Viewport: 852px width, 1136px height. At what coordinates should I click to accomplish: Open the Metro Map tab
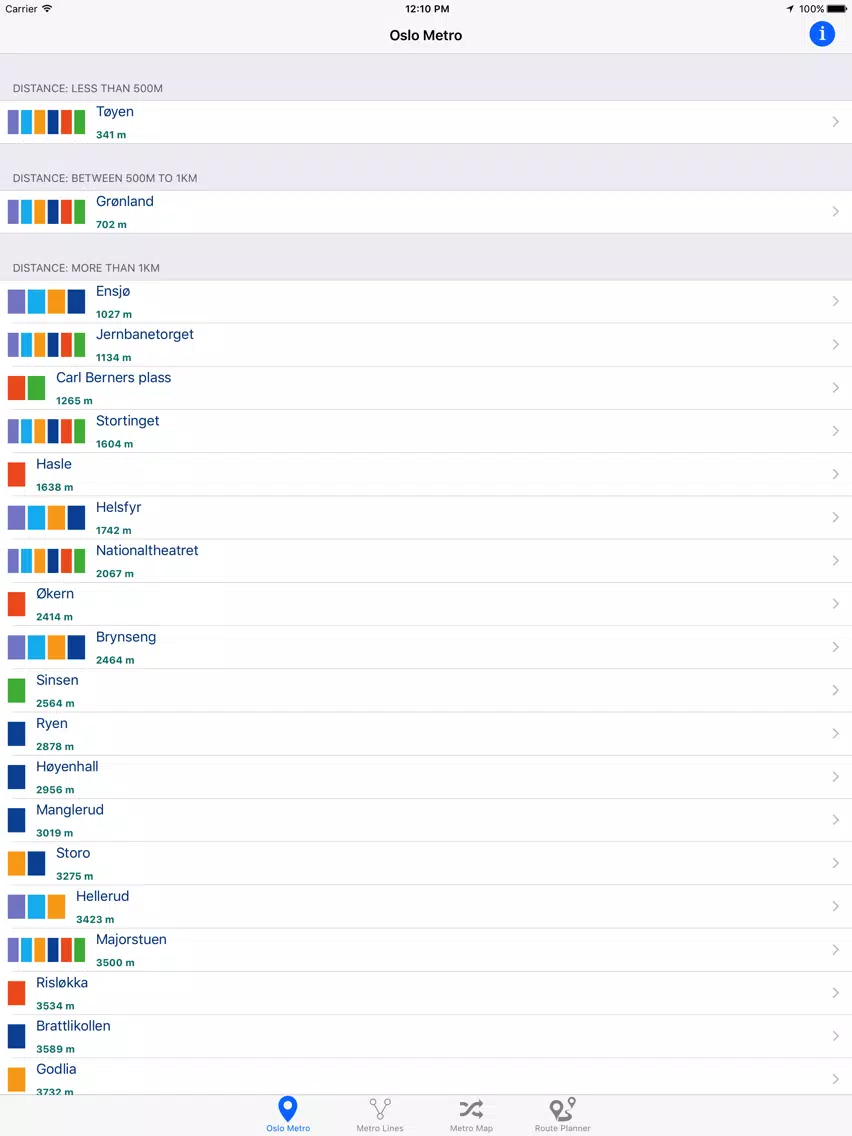[x=471, y=1114]
